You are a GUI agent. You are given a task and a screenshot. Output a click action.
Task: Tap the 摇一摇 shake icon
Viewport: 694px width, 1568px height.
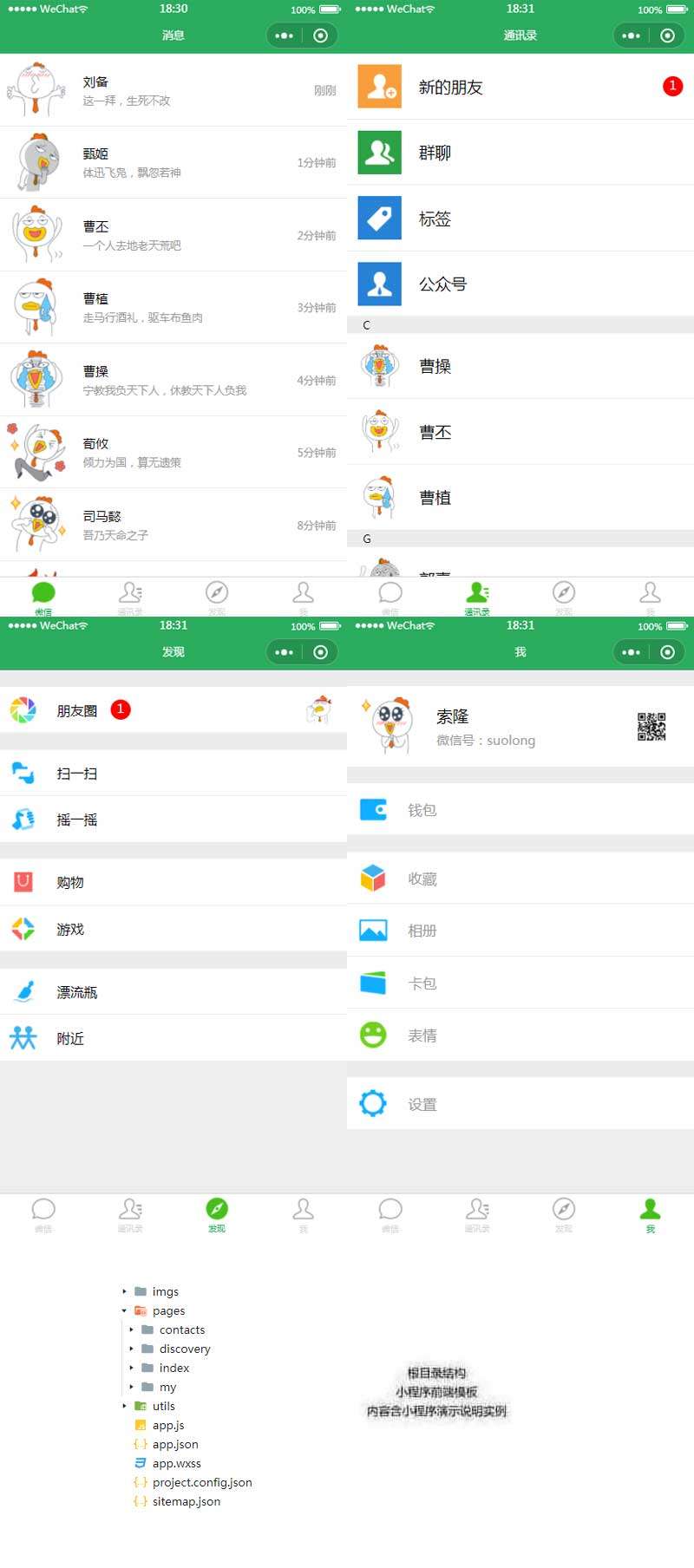[23, 820]
